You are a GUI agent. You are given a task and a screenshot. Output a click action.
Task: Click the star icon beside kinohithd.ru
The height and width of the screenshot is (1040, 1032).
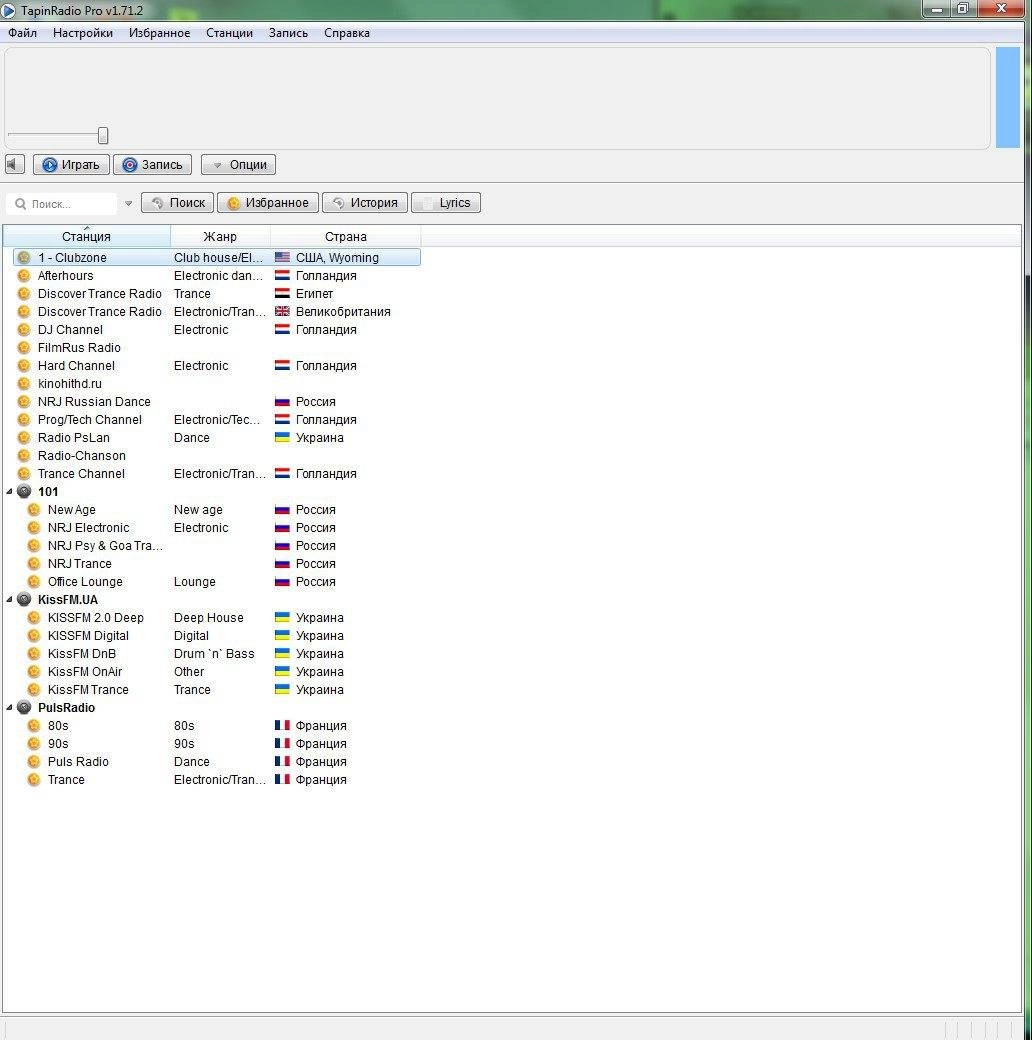click(24, 383)
